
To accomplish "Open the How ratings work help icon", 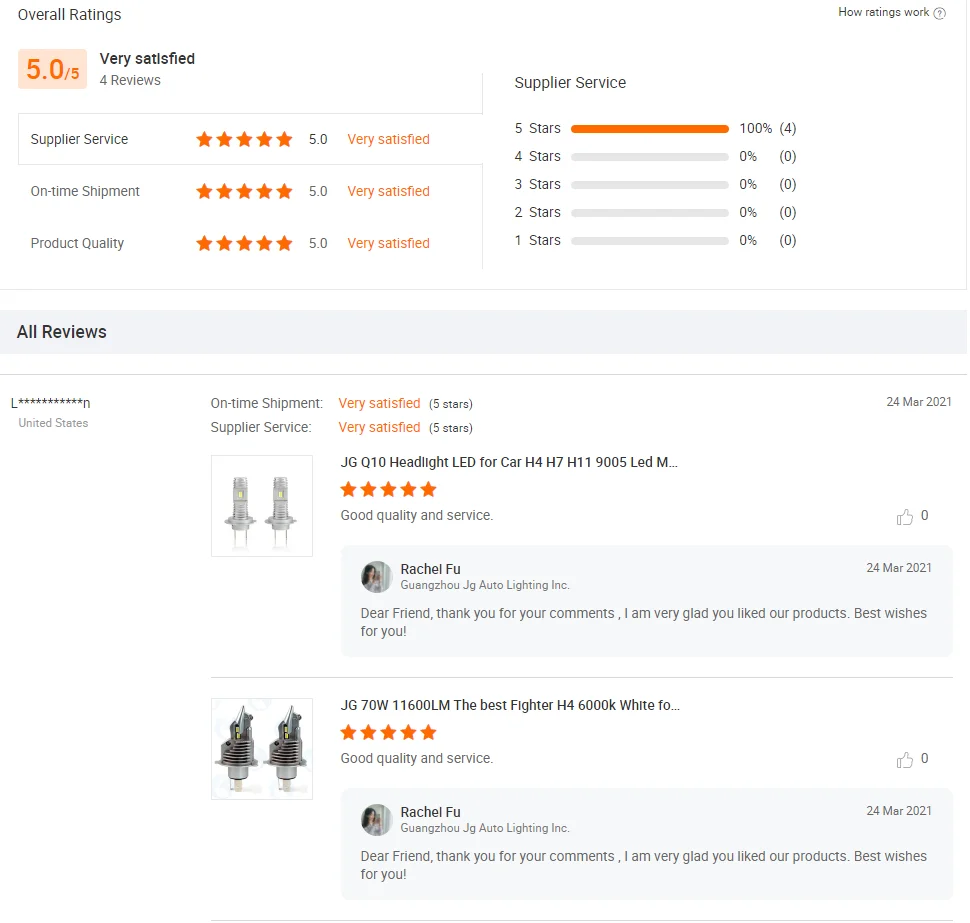I will (x=939, y=13).
